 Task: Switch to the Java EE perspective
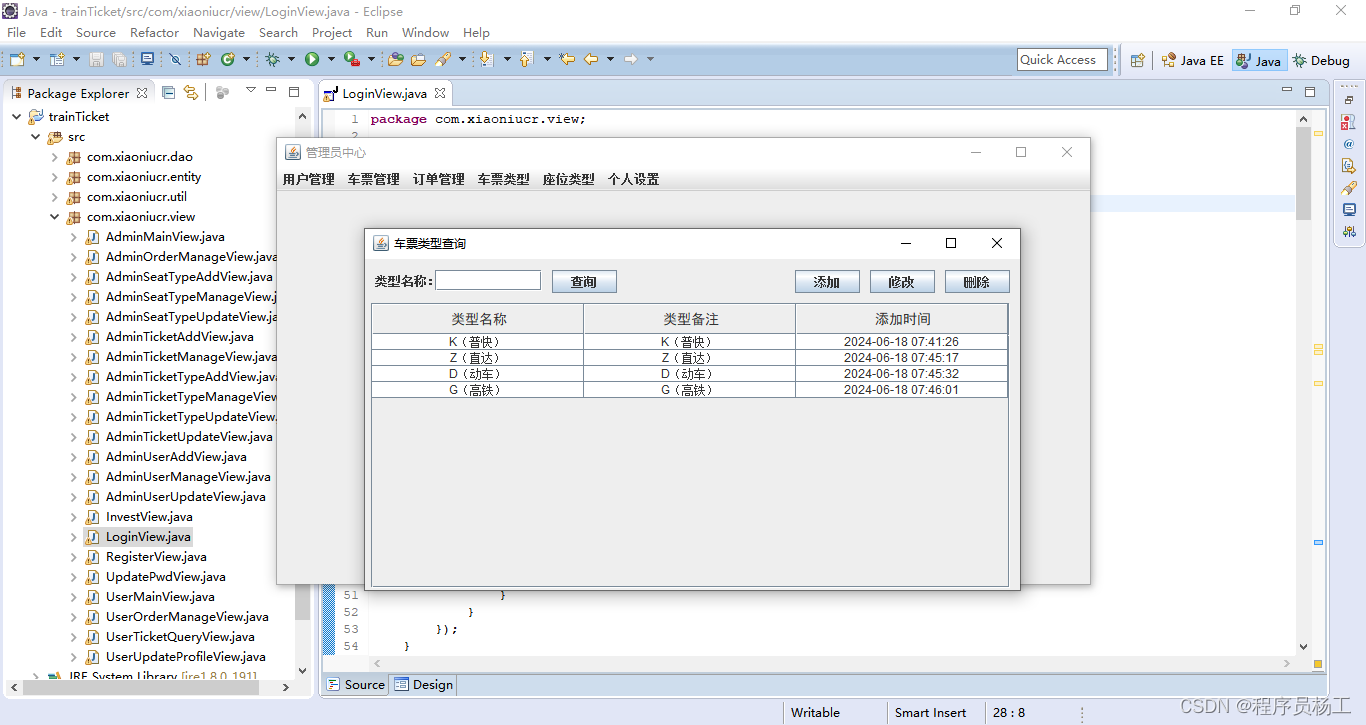click(1192, 60)
